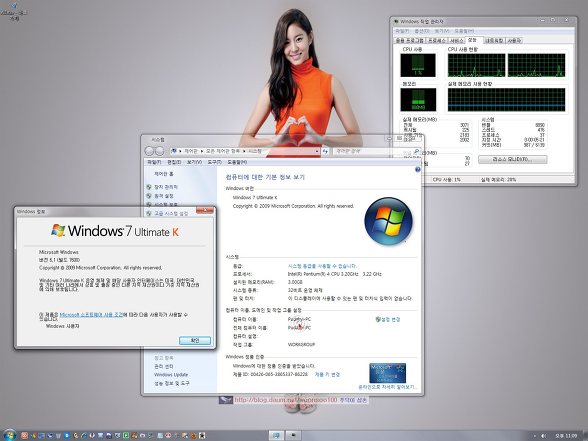
Task: Open the 보기(V) menu in System window
Action: click(194, 162)
